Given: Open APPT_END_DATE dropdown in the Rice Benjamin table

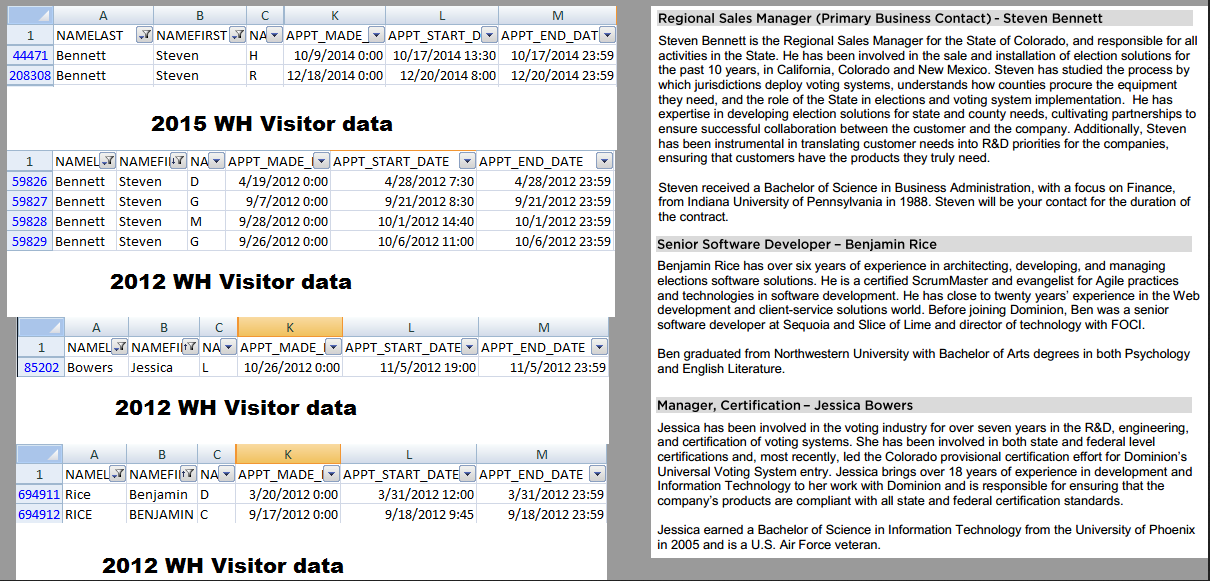Looking at the screenshot, I should [597, 474].
